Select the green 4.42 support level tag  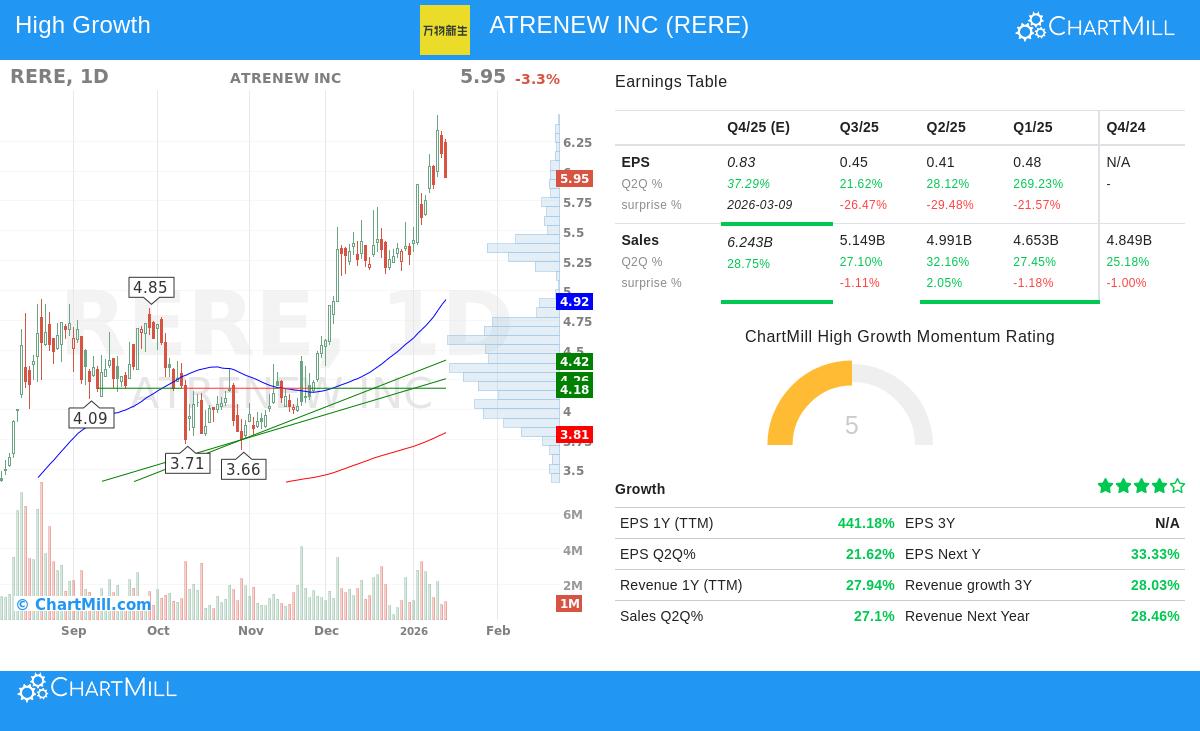pyautogui.click(x=574, y=362)
